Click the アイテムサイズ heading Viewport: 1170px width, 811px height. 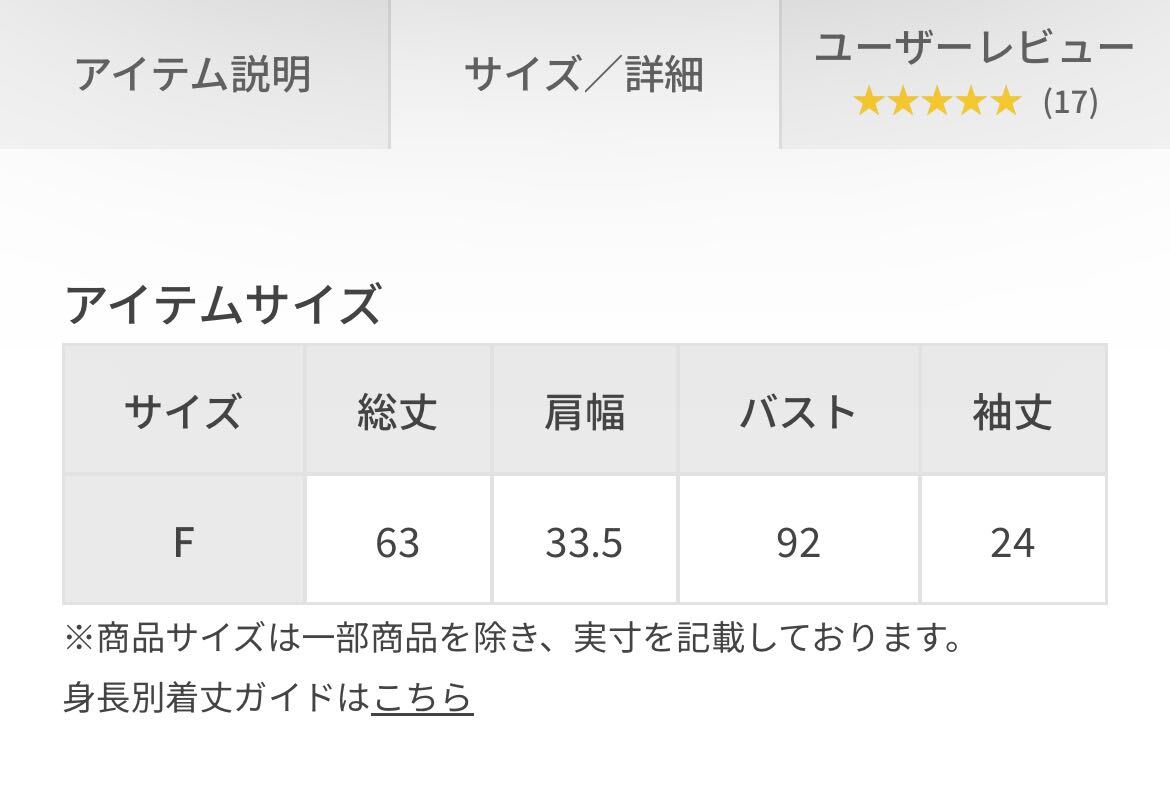click(x=222, y=304)
